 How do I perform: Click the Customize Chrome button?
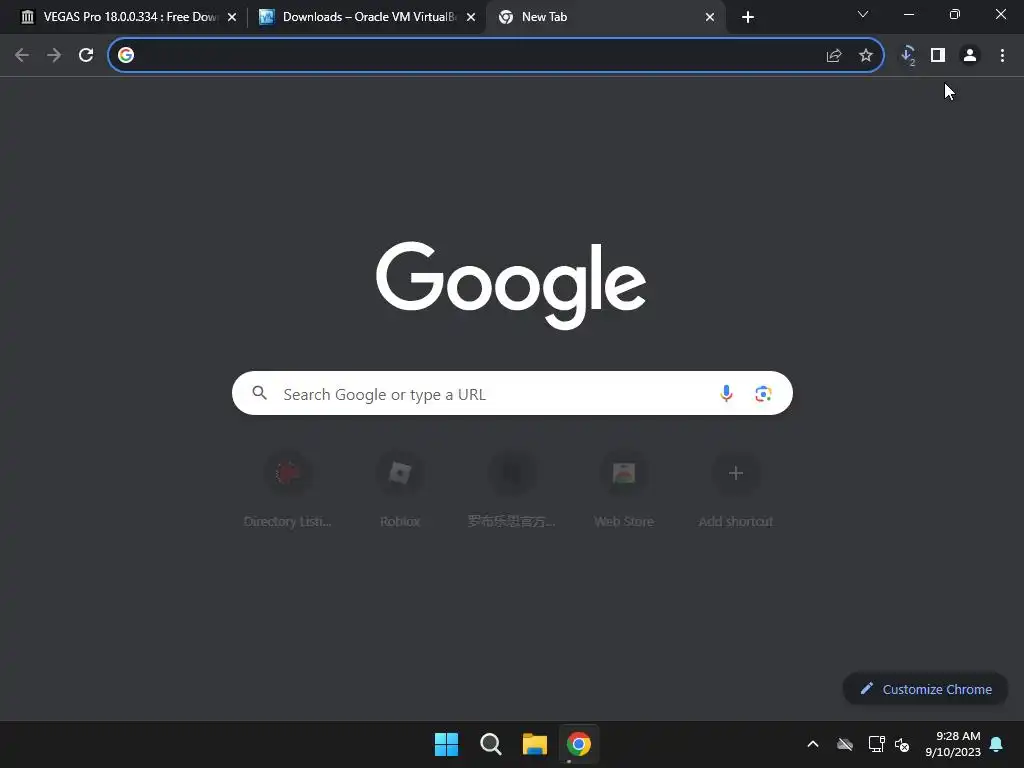click(925, 689)
